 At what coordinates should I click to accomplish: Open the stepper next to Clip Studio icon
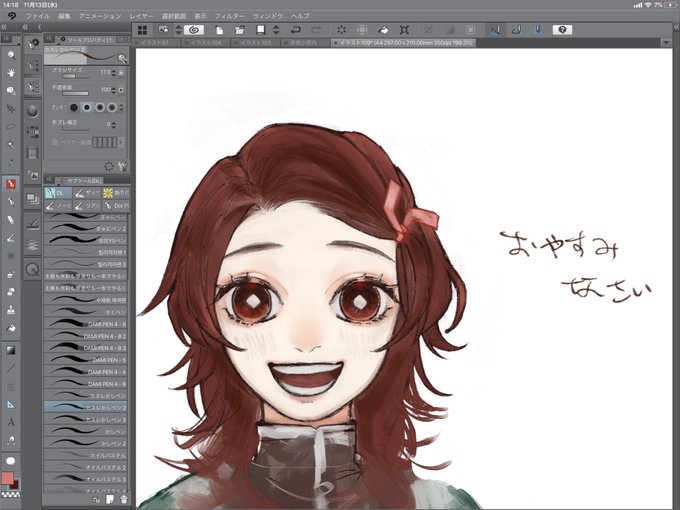point(178,30)
